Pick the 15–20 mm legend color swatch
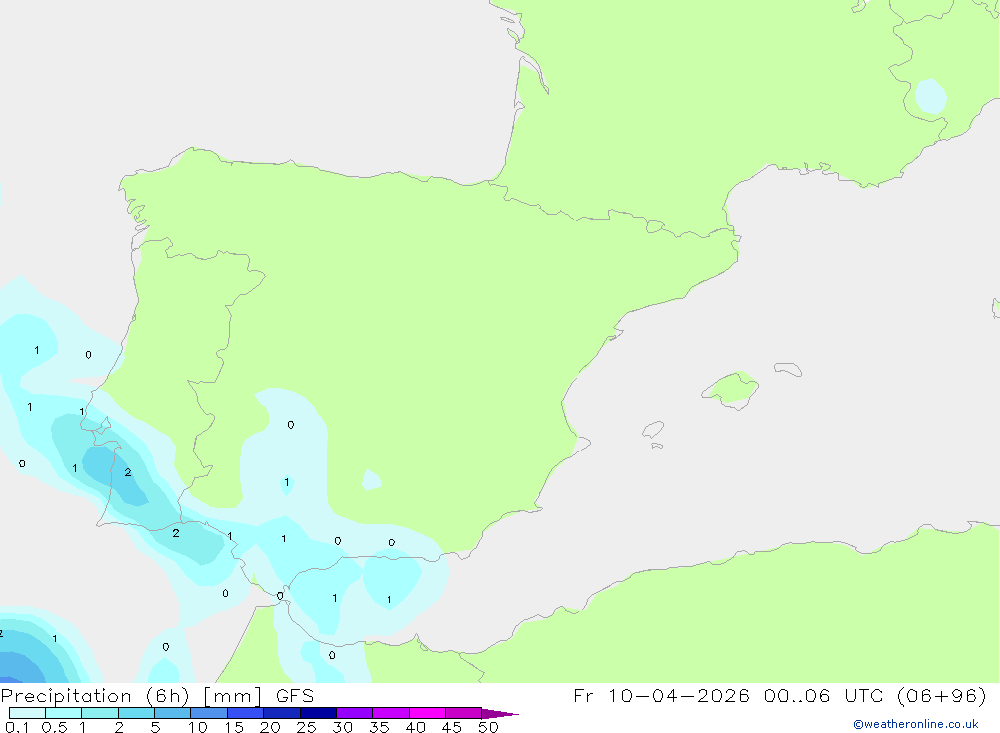 [246, 713]
